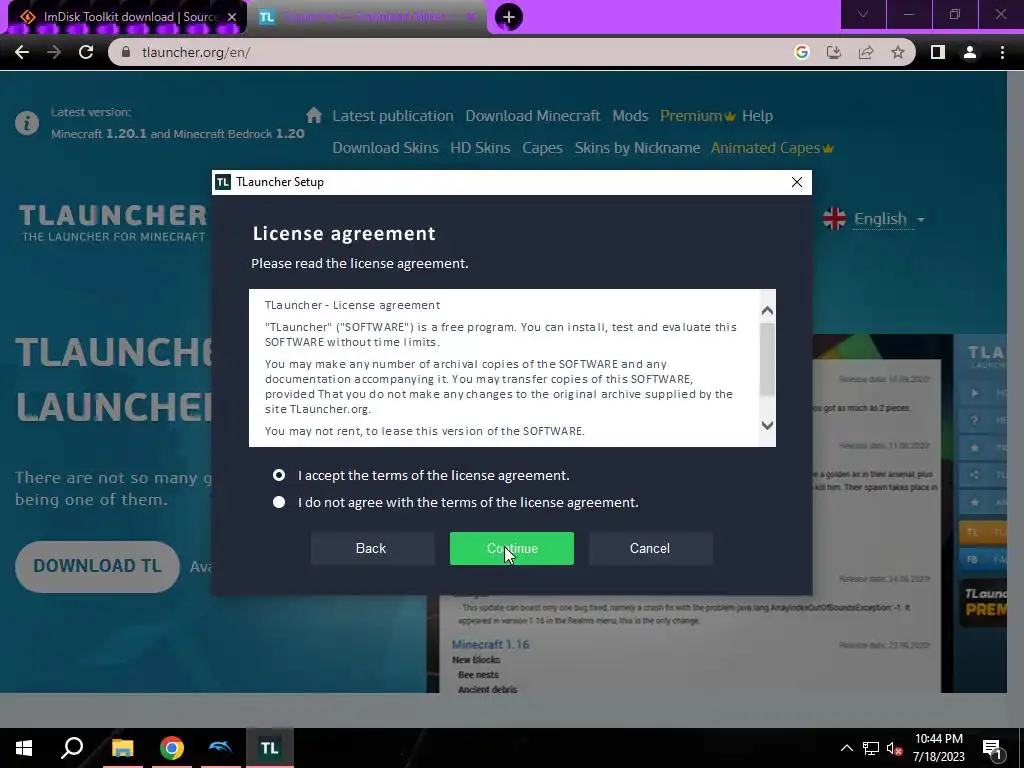The image size is (1024, 768).
Task: Bookmark this page with star icon
Action: pyautogui.click(x=898, y=52)
